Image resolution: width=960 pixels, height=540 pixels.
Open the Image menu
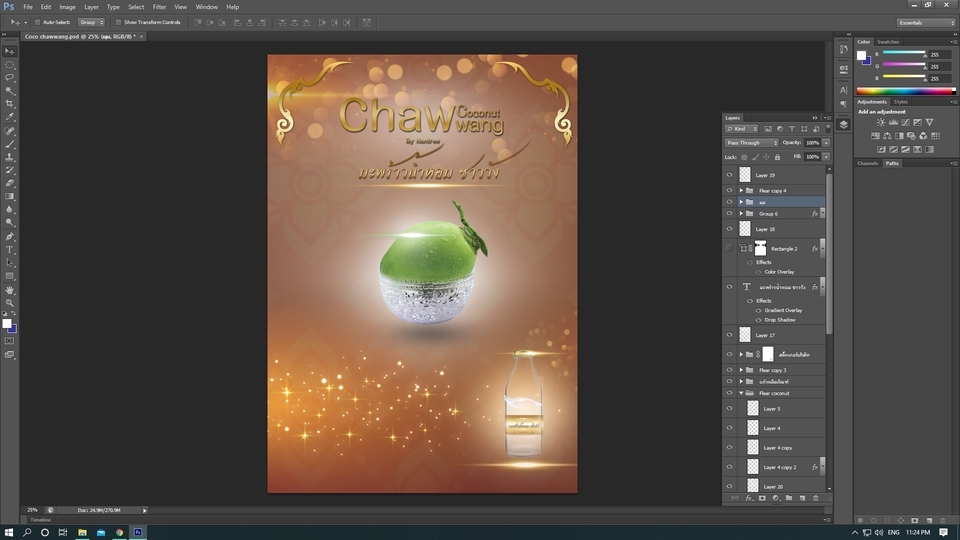tap(67, 7)
